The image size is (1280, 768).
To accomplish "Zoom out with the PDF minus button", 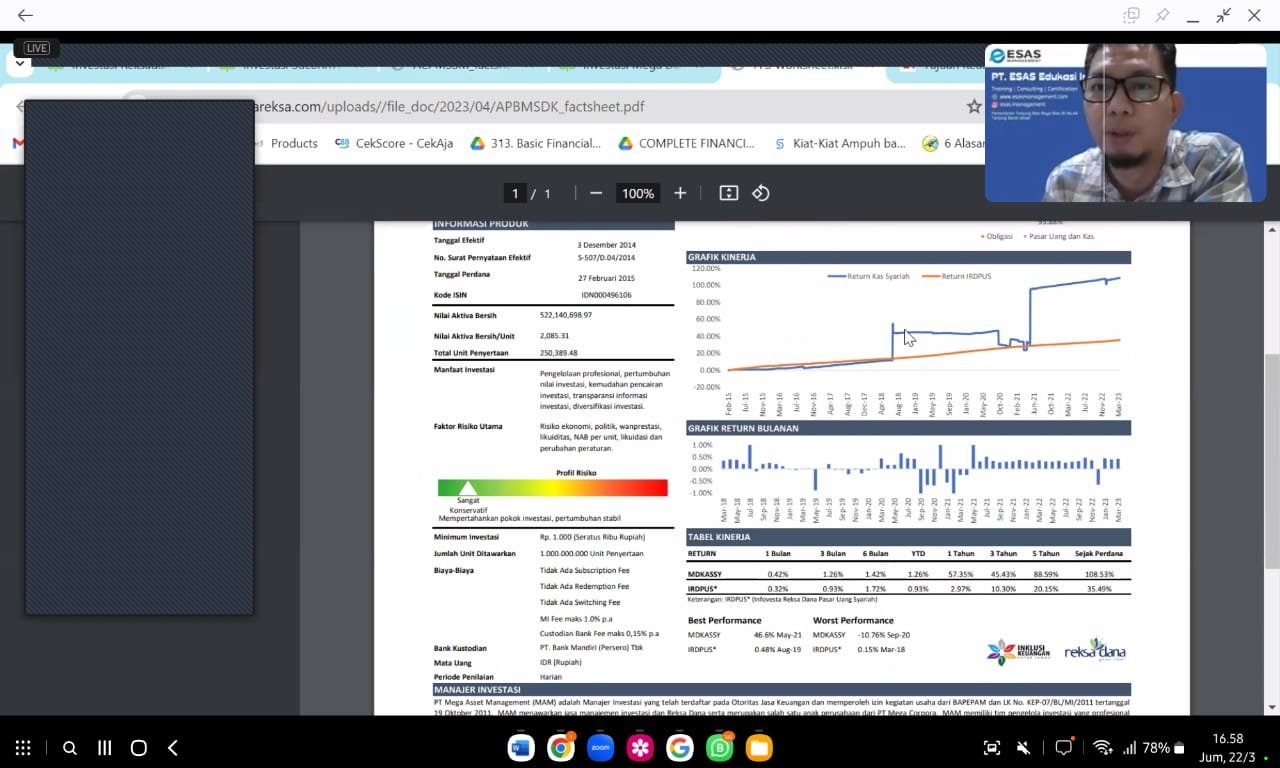I will click(x=596, y=193).
